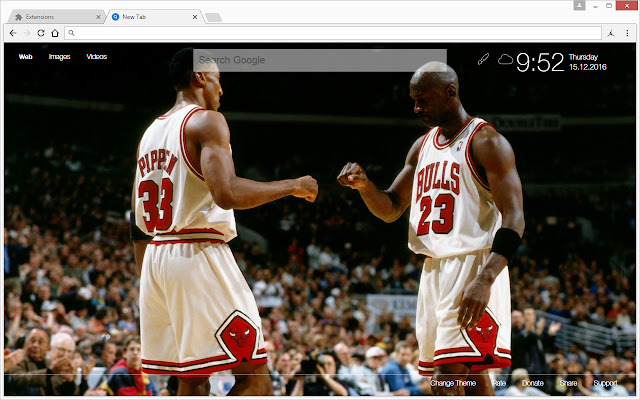Click the user profile icon in title bar
Viewport: 640px width, 400px height.
click(x=579, y=5)
